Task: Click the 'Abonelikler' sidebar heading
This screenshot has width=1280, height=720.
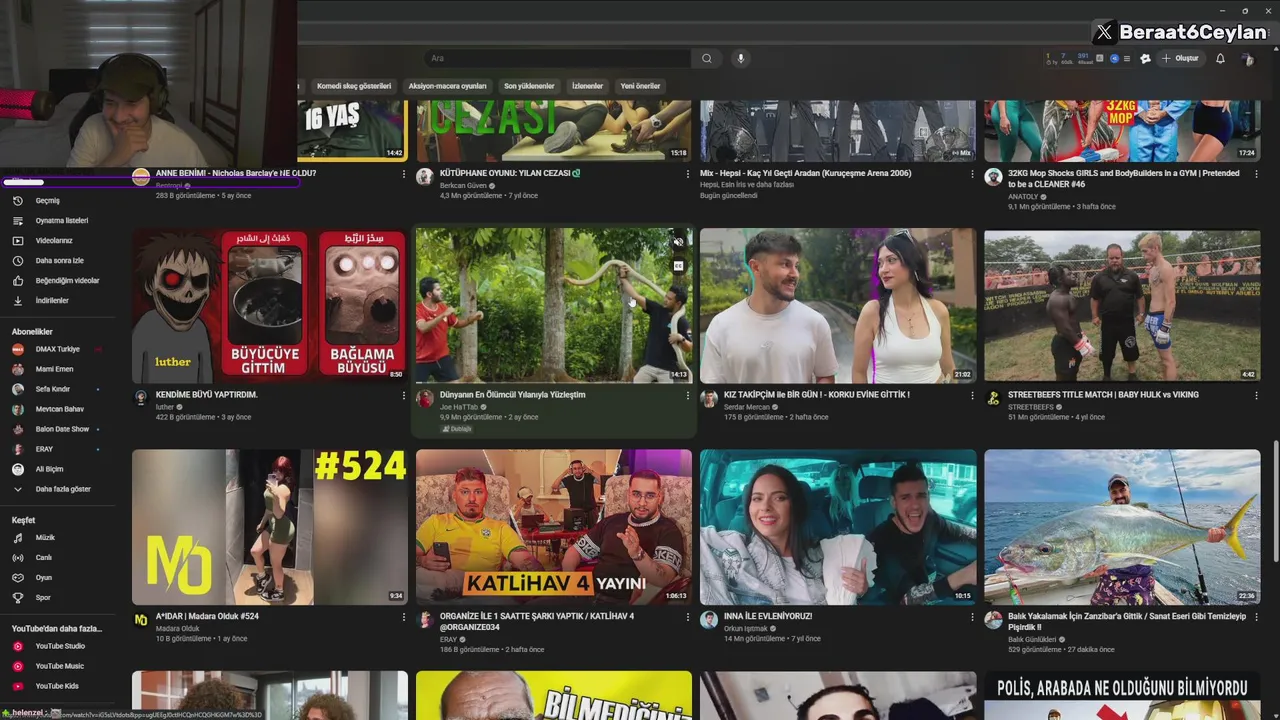Action: [x=32, y=331]
